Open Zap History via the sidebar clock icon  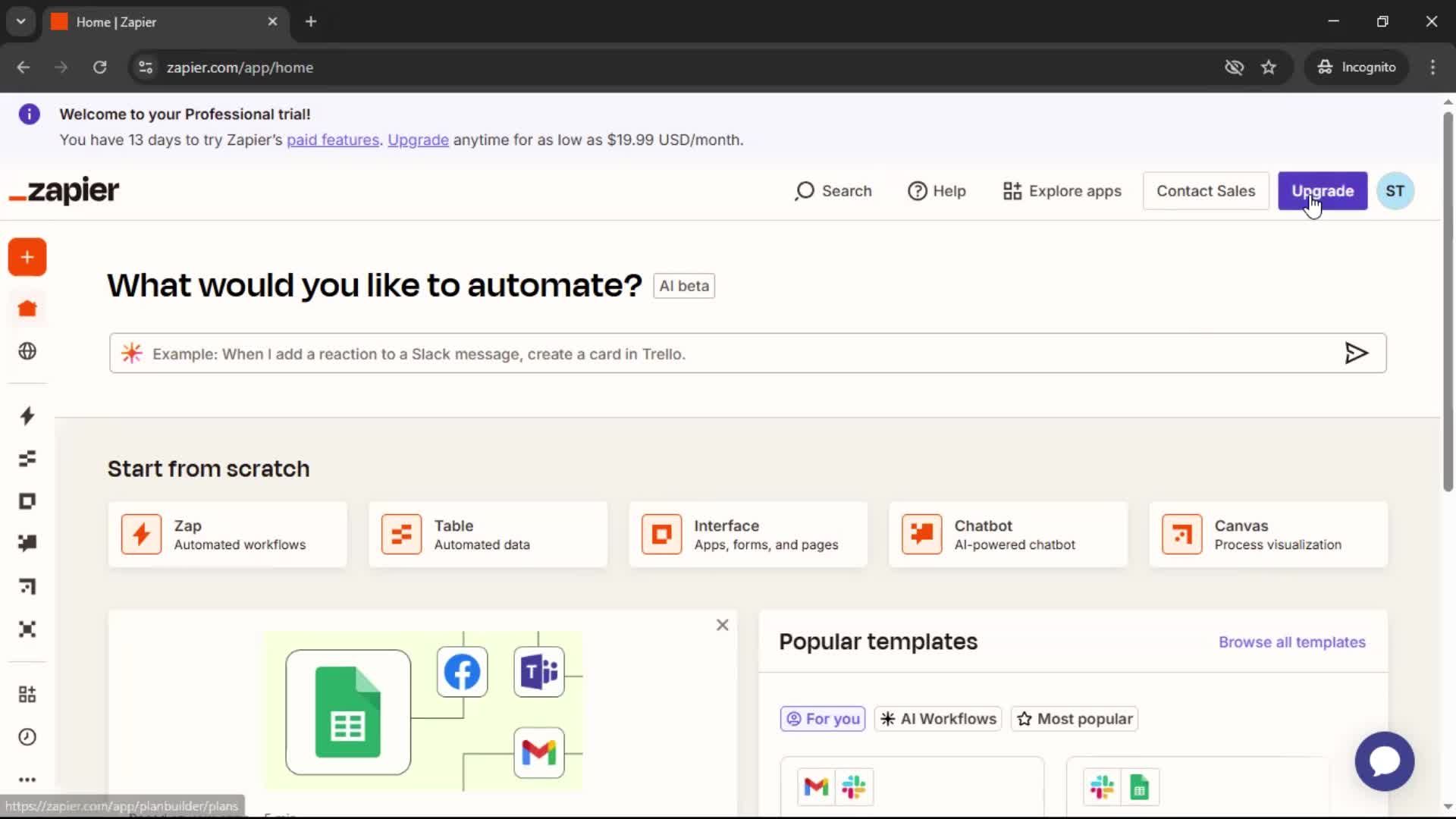[x=27, y=737]
